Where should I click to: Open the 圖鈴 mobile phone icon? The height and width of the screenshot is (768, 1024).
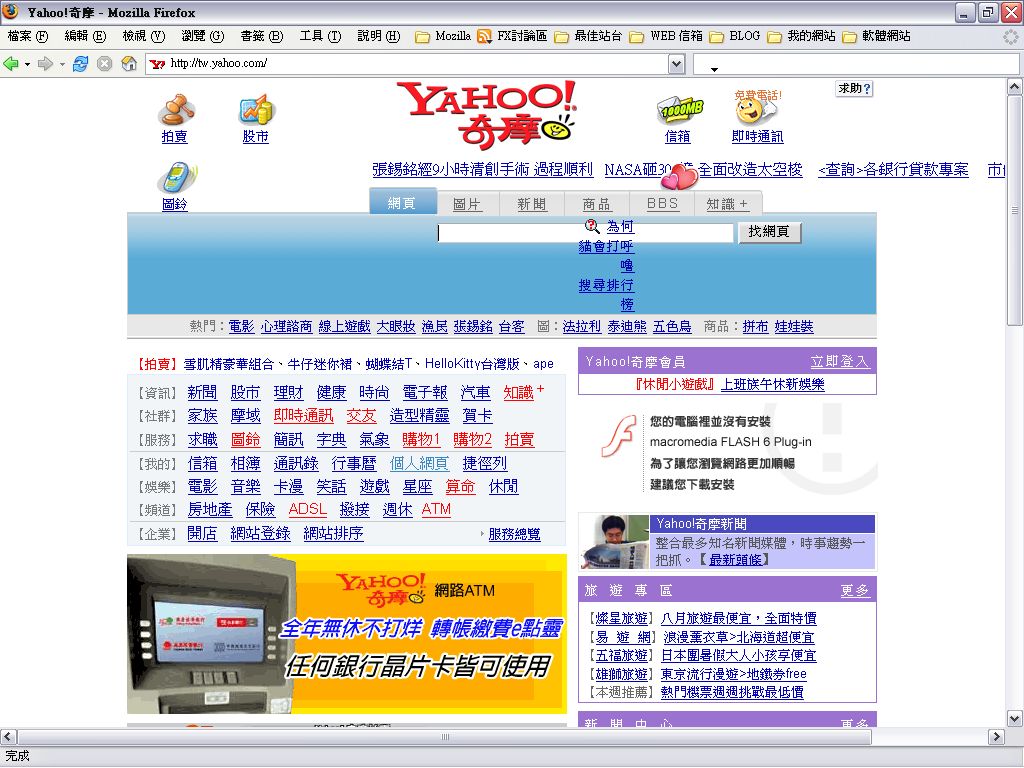[x=175, y=177]
